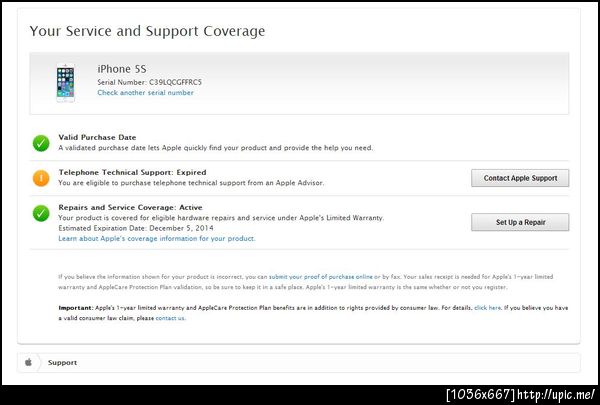Follow the 'click here' consumer law details link
This screenshot has width=600, height=405.
pos(487,309)
